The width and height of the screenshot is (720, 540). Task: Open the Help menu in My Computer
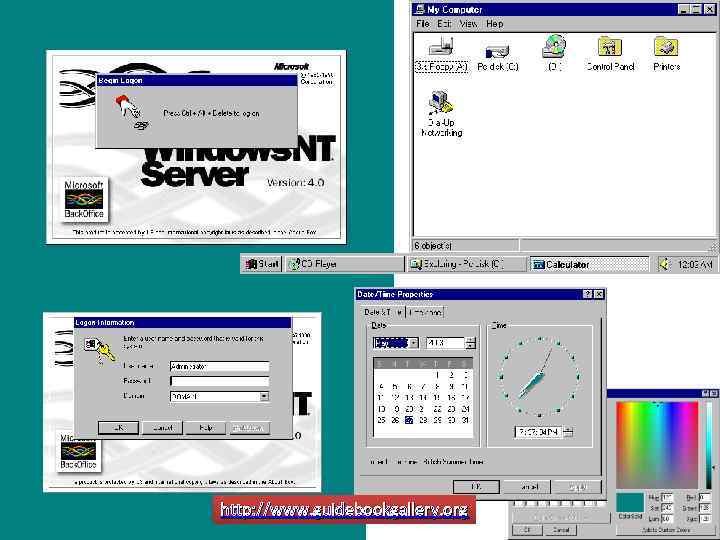point(495,23)
